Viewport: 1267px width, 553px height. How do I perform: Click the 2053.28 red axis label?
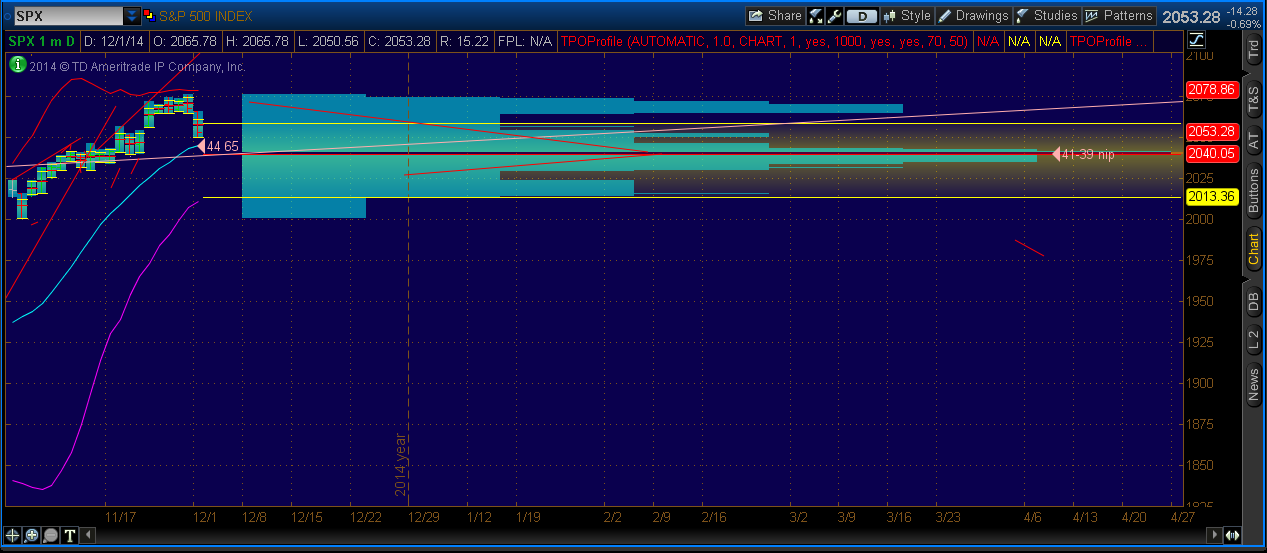tap(1211, 132)
